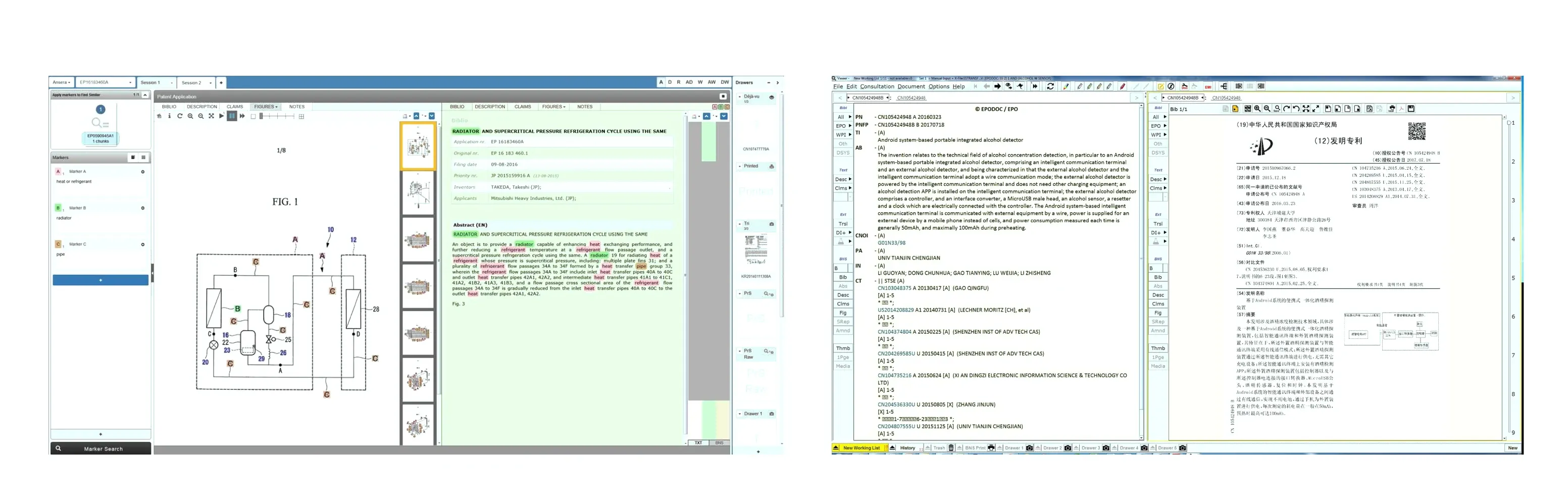
Task: Zoom in on the Chinese patent page
Action: pyautogui.click(x=1257, y=109)
